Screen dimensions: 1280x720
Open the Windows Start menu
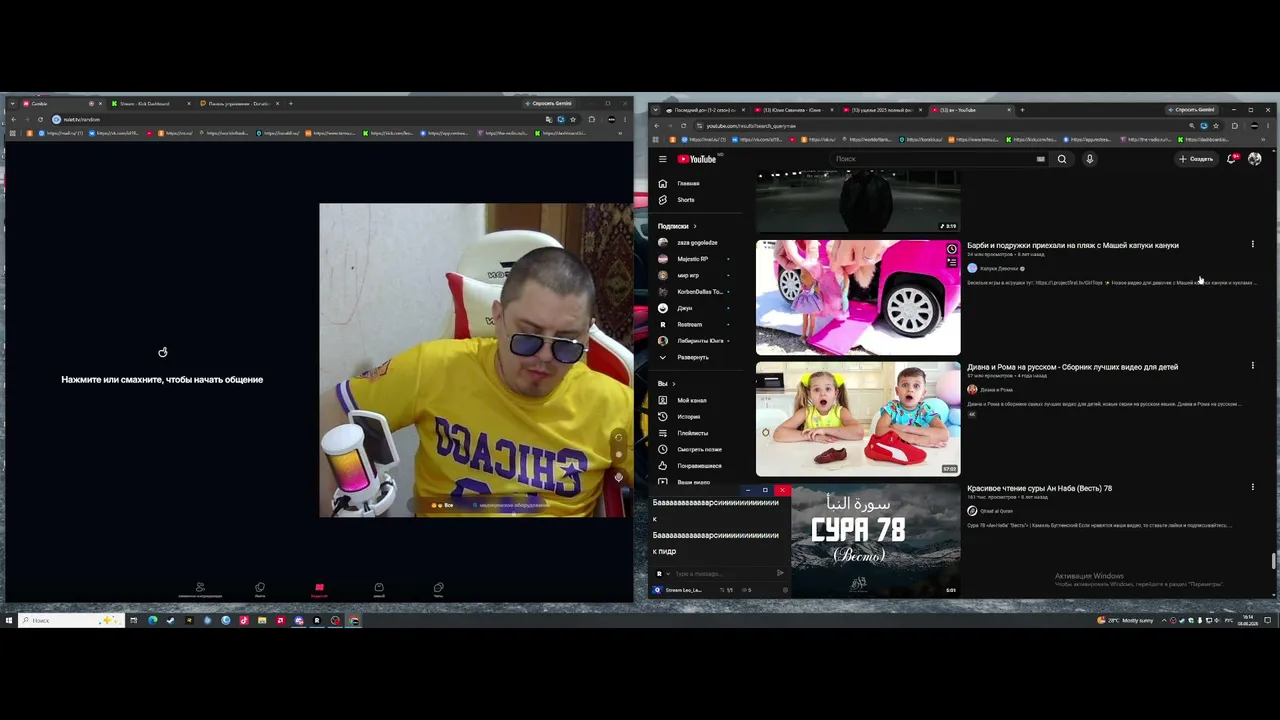(8, 621)
